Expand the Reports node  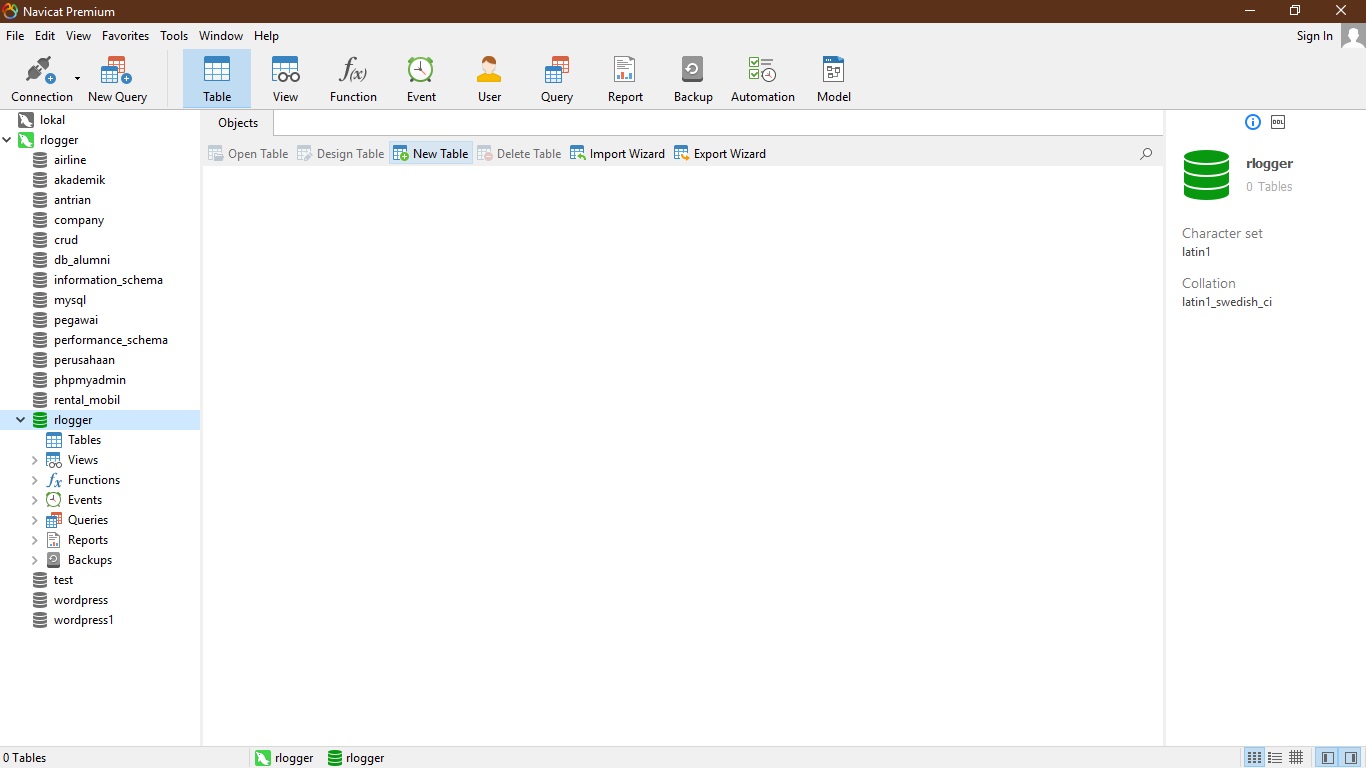(34, 540)
